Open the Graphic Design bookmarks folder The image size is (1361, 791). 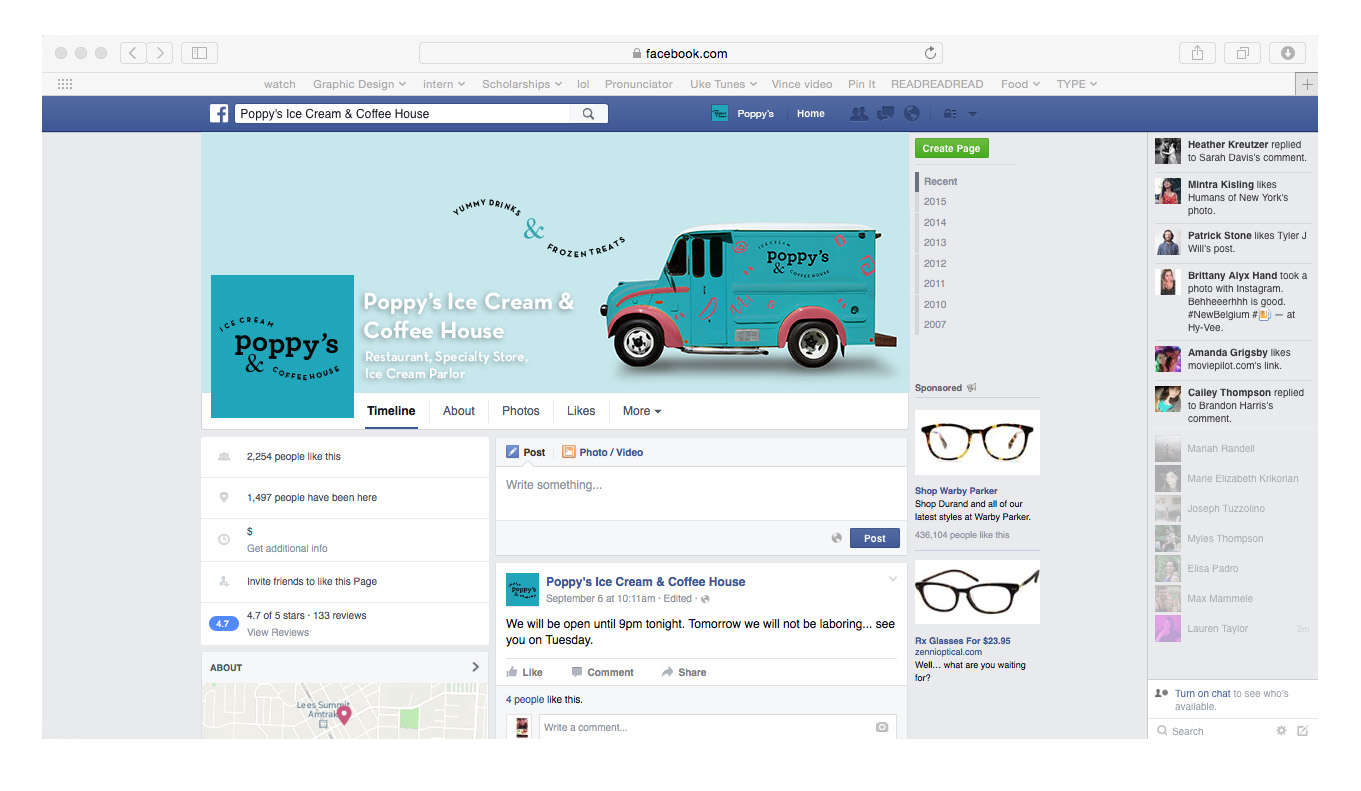(x=359, y=84)
